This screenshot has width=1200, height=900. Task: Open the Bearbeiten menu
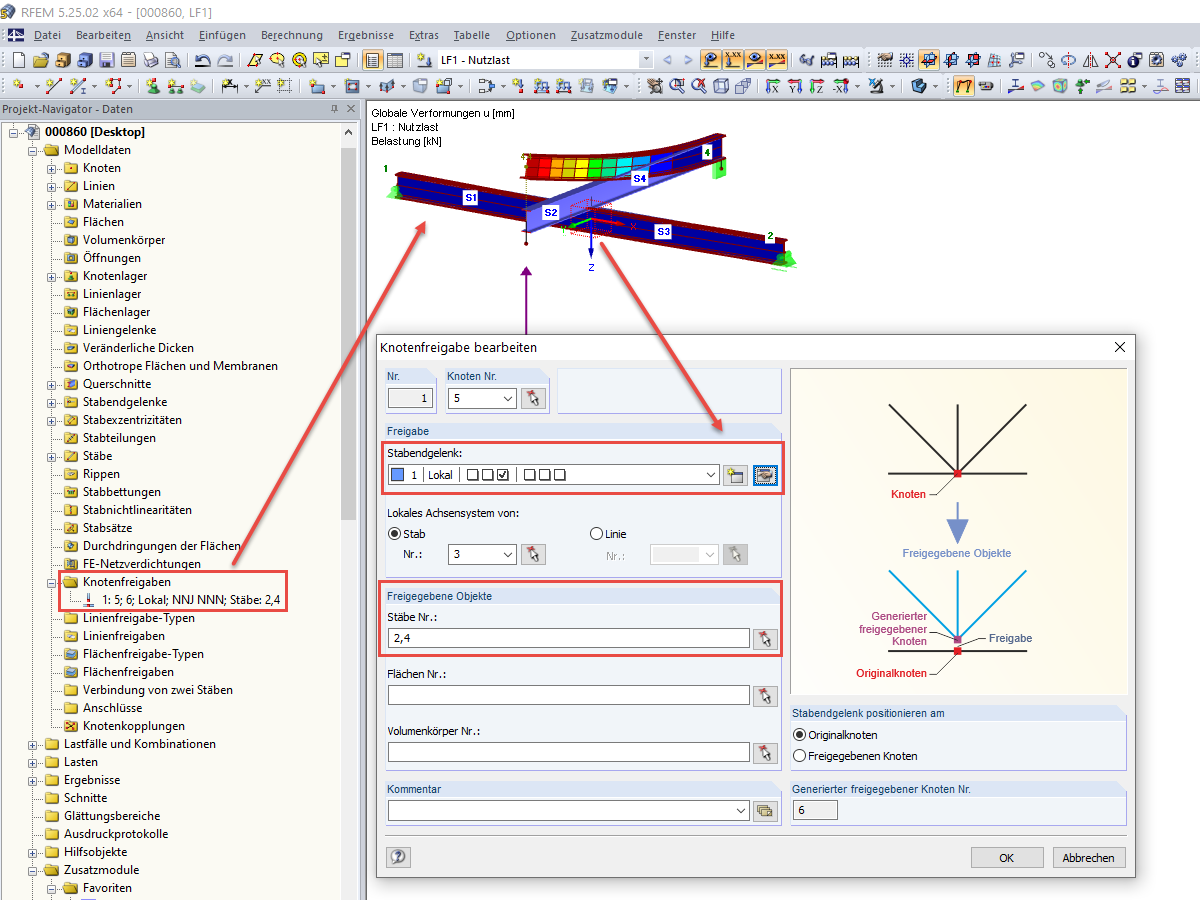tap(103, 35)
